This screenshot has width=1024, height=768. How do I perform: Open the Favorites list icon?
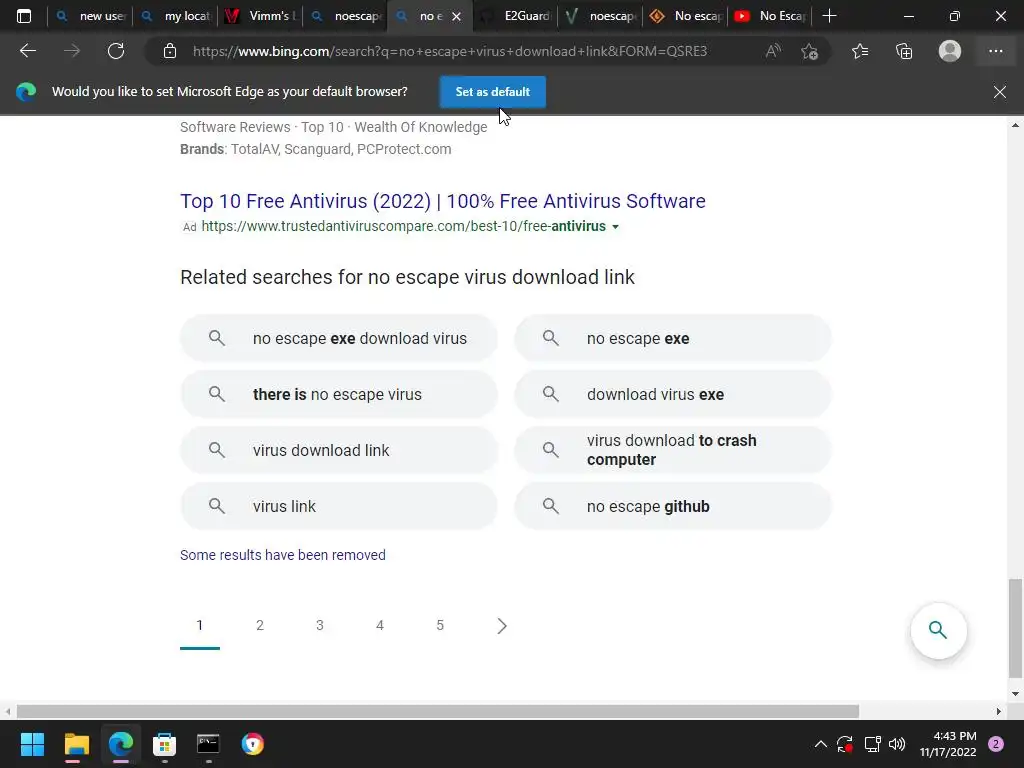coord(860,51)
